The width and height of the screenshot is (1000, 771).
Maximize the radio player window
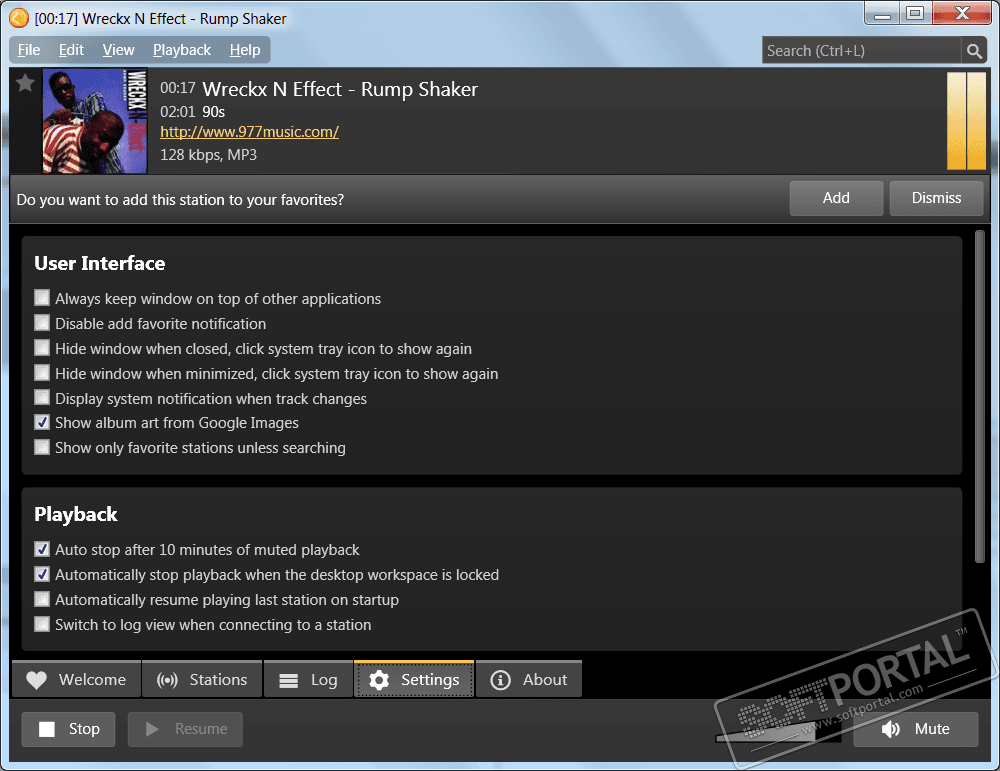pos(915,14)
